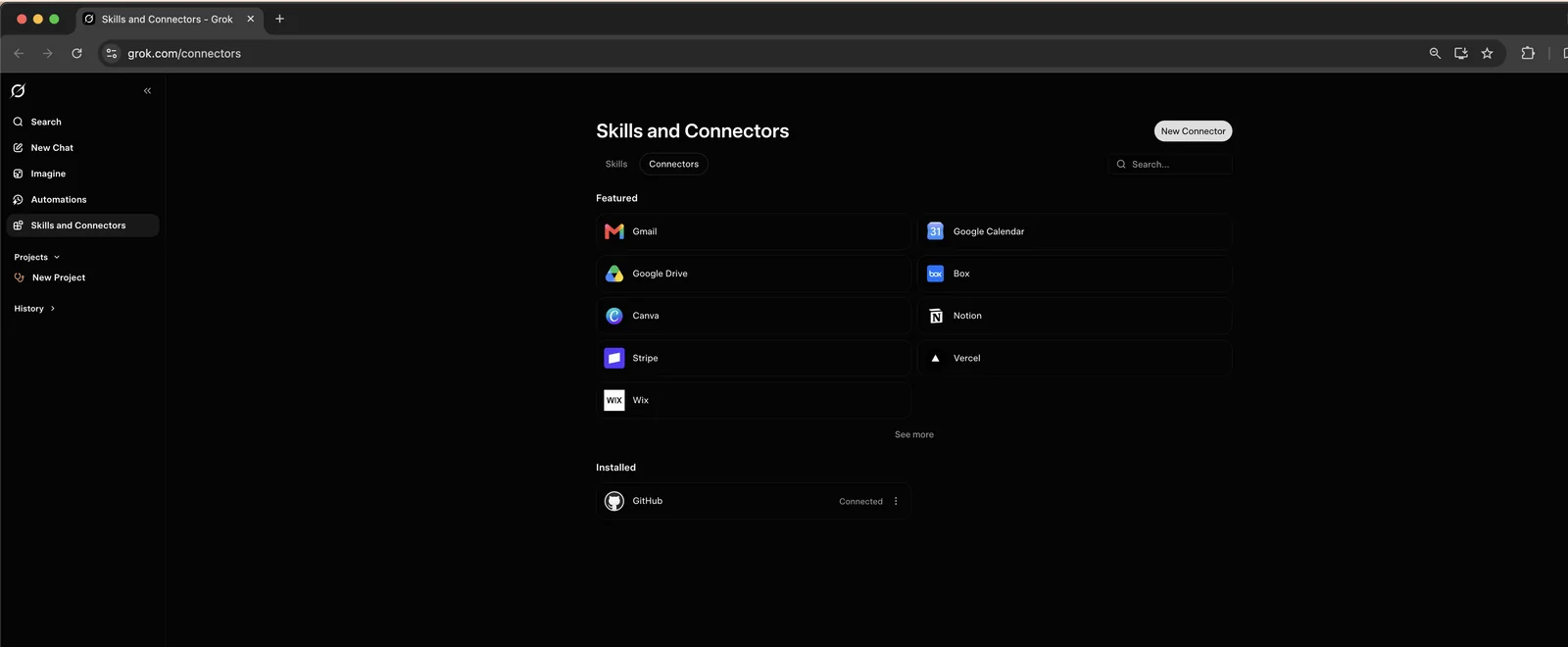Viewport: 1568px width, 647px height.
Task: Click the Gmail connector icon
Action: click(x=614, y=231)
